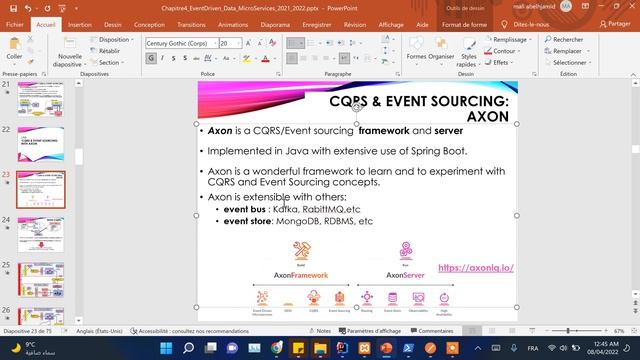Viewport: 640px width, 360px height.
Task: Open the Fichier menu
Action: tap(15, 24)
